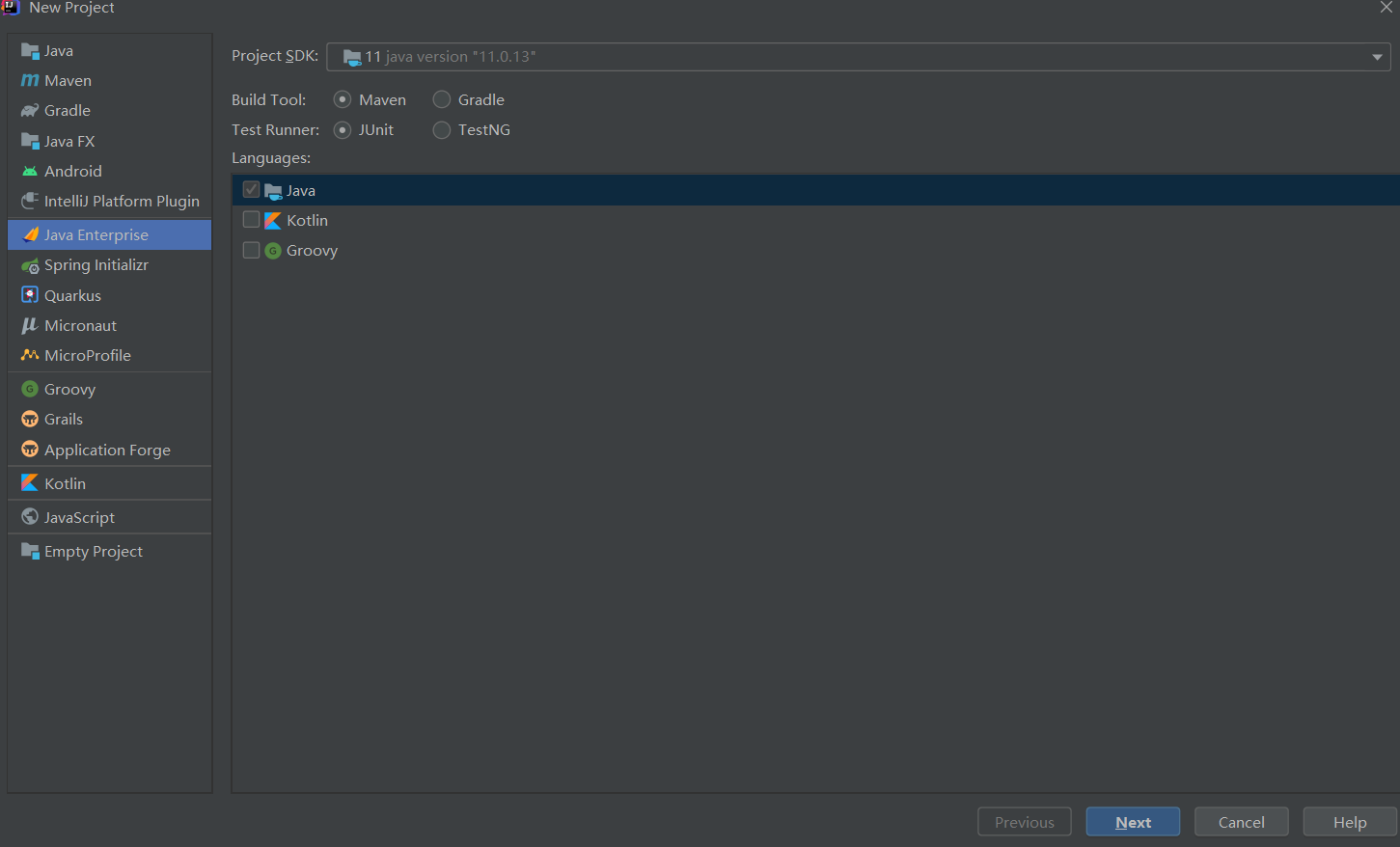Select Maven build tool radio button
This screenshot has width=1400, height=847.
click(x=343, y=99)
